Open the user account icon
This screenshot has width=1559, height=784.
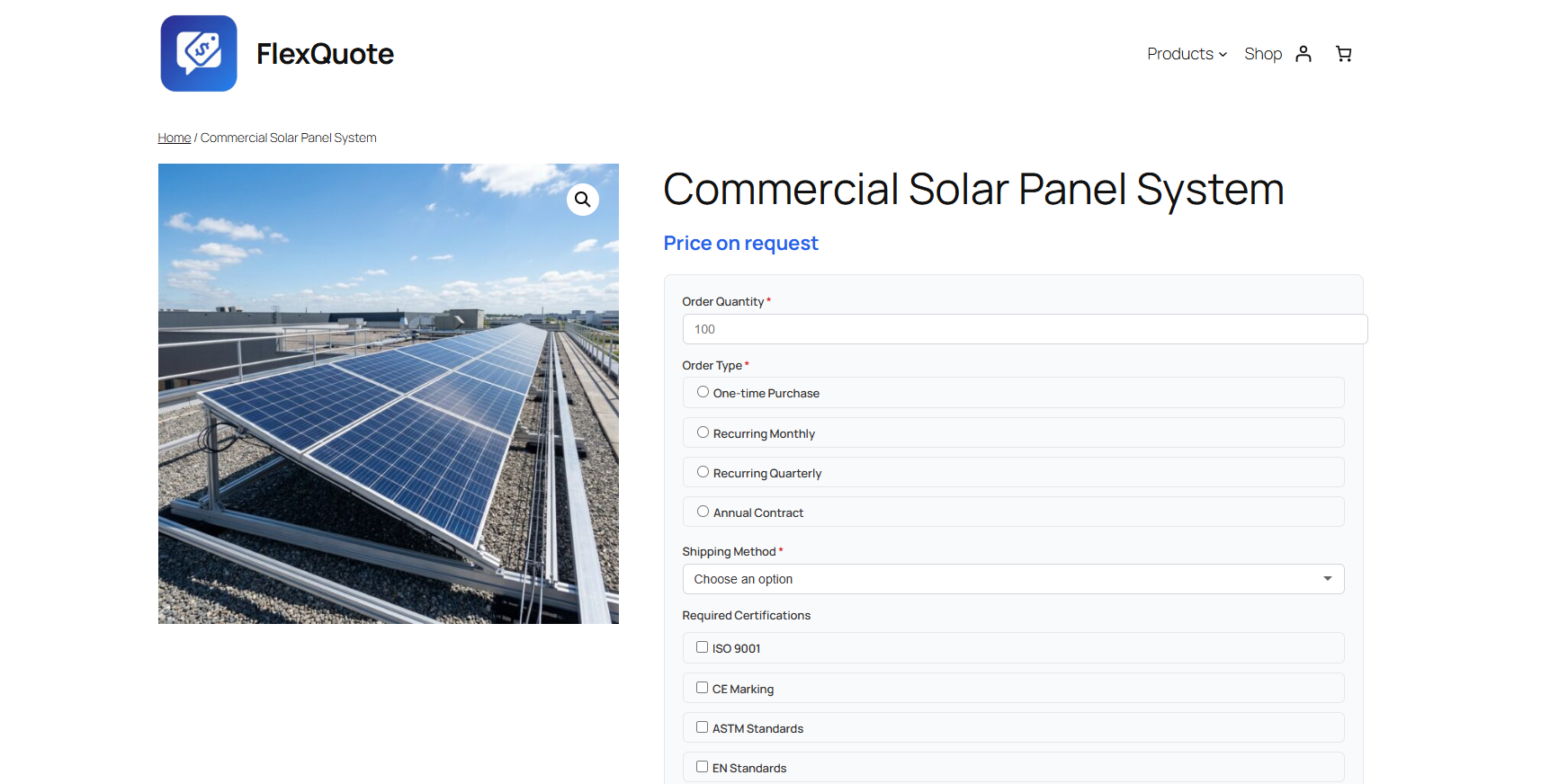coord(1303,54)
